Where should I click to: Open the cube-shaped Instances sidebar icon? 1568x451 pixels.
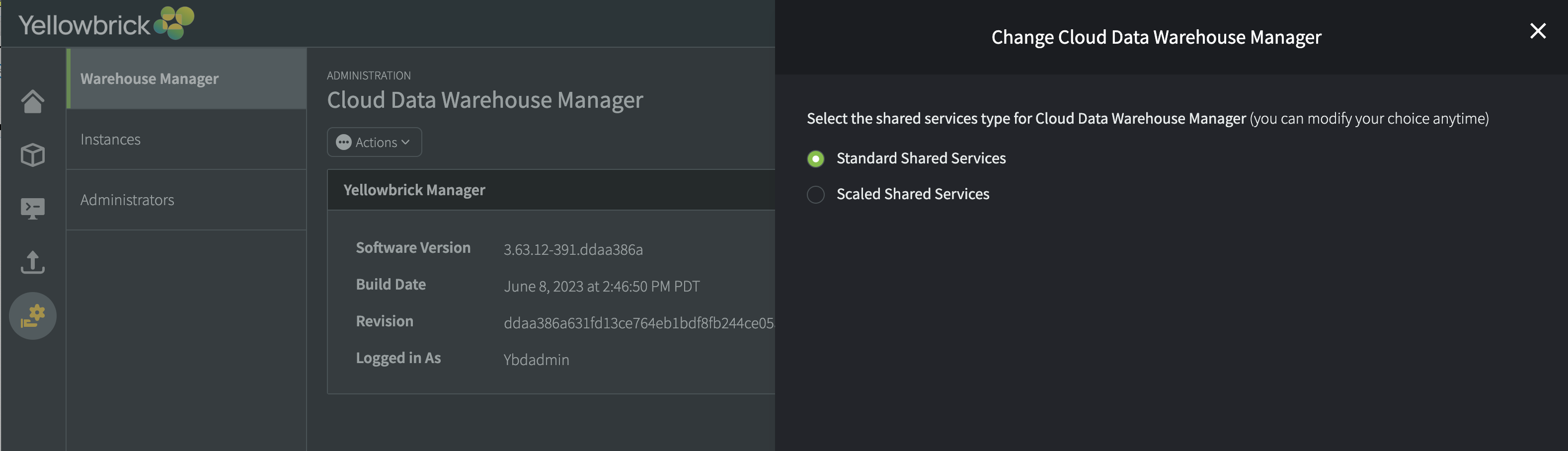pos(33,154)
